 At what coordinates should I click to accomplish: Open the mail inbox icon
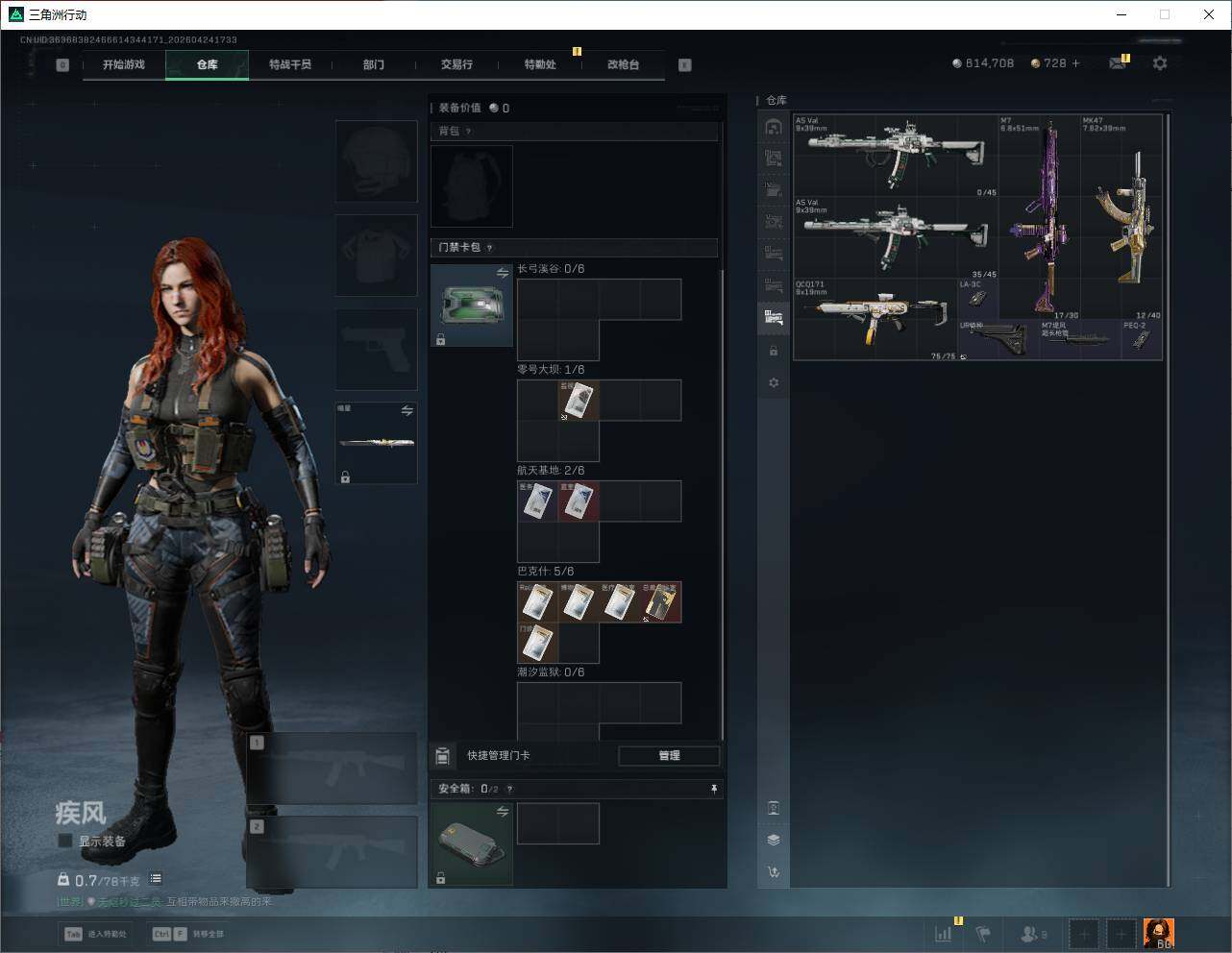[1117, 63]
